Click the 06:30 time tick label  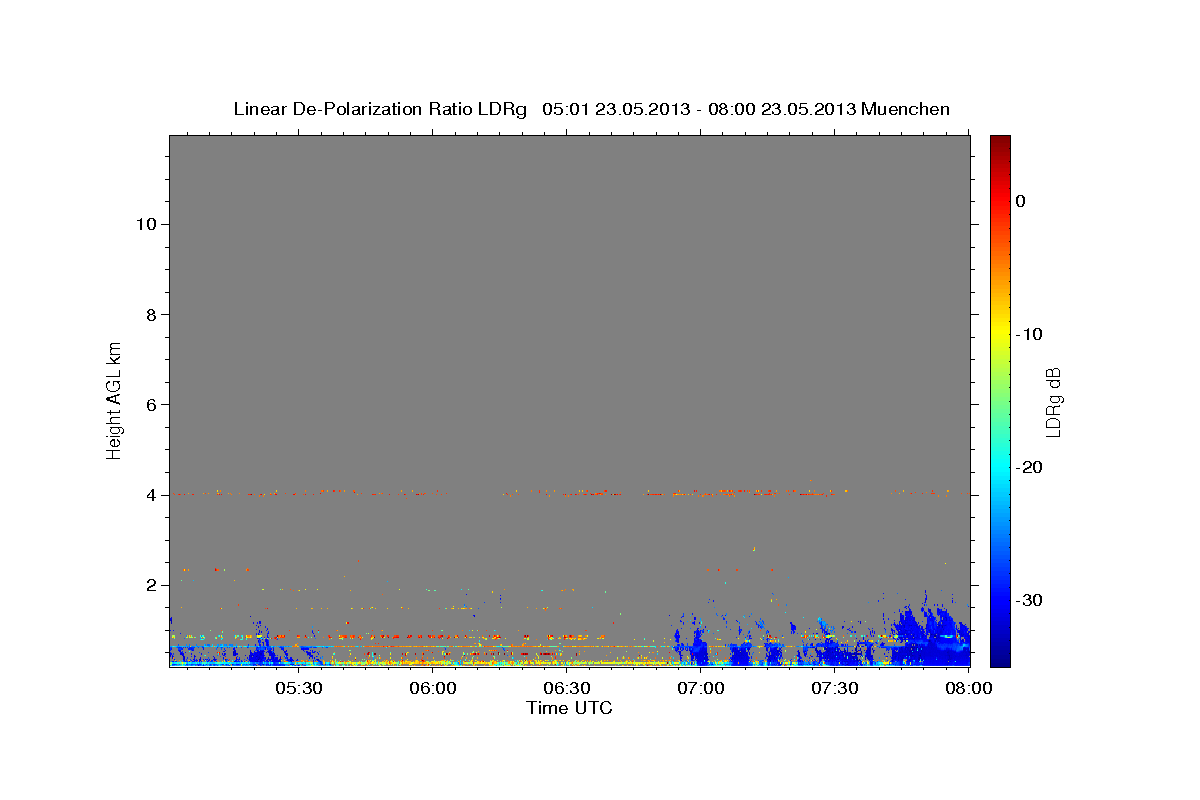[568, 689]
